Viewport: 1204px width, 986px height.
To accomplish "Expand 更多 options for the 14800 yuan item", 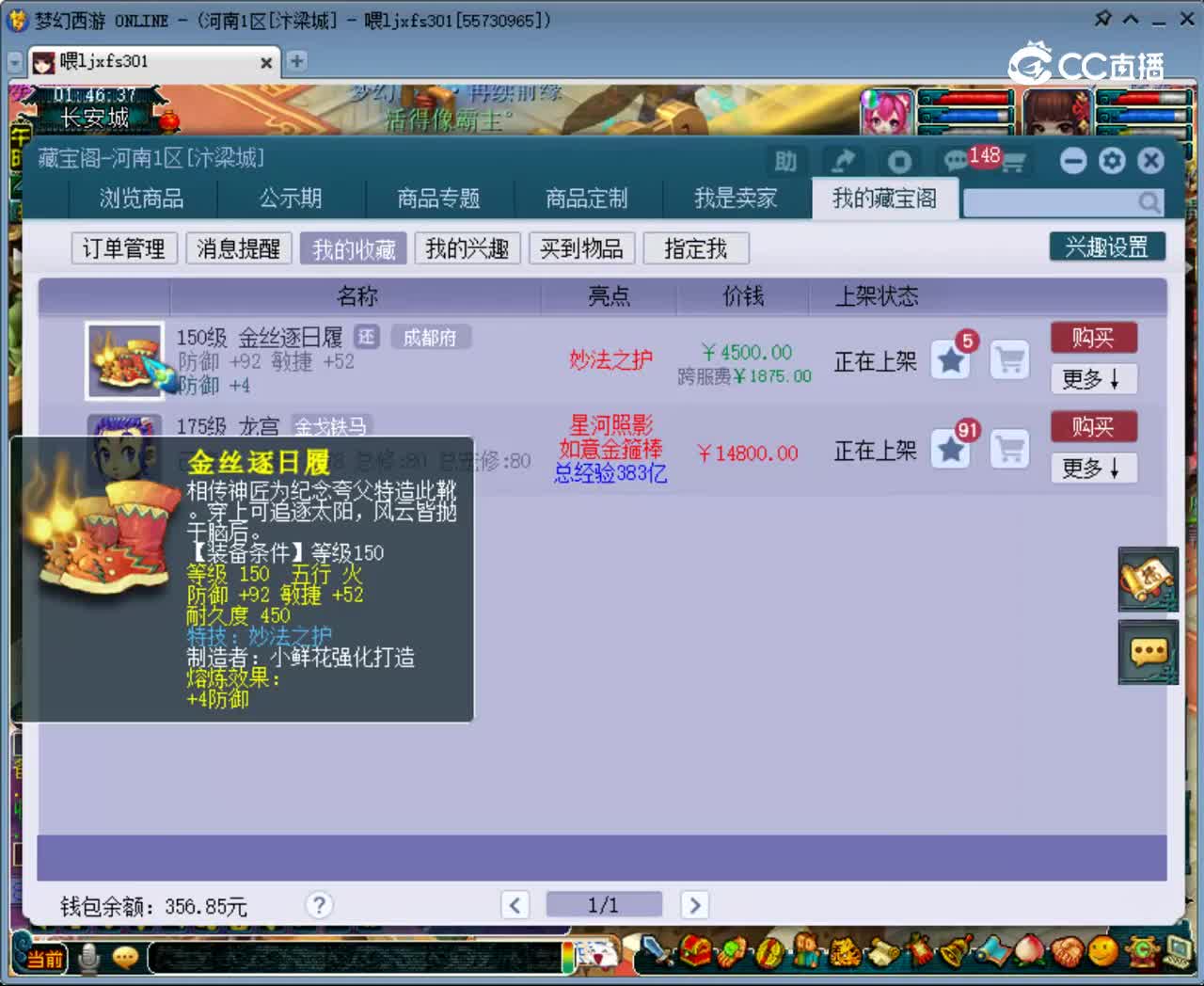I will pos(1093,468).
